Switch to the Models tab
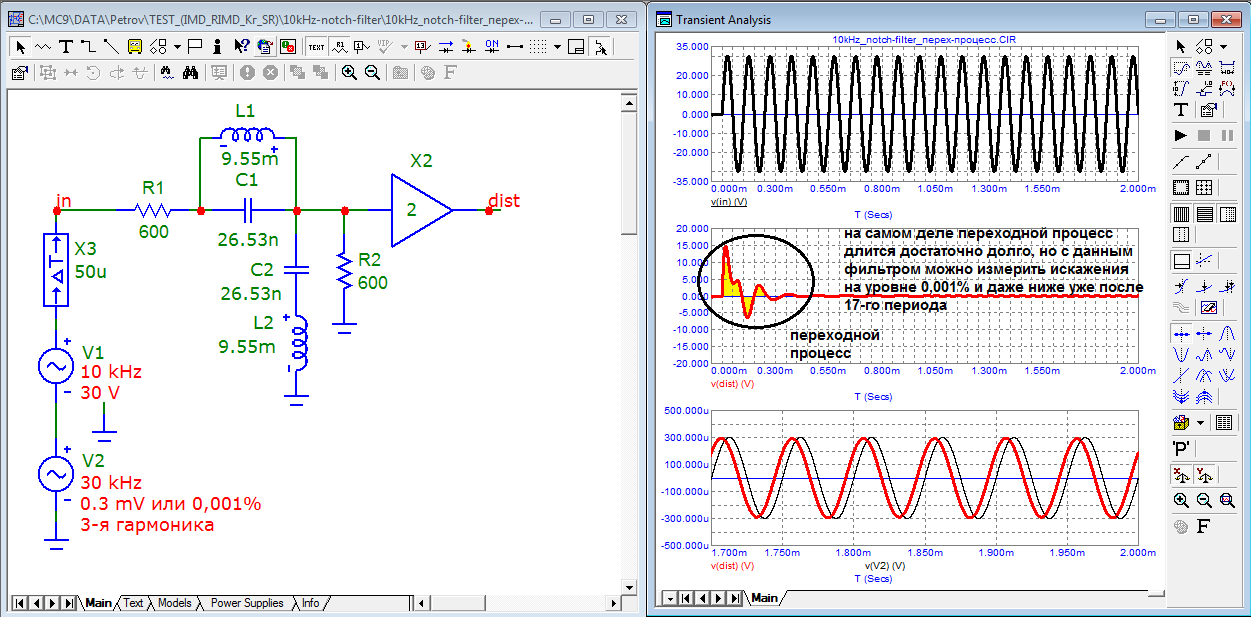 (x=173, y=603)
